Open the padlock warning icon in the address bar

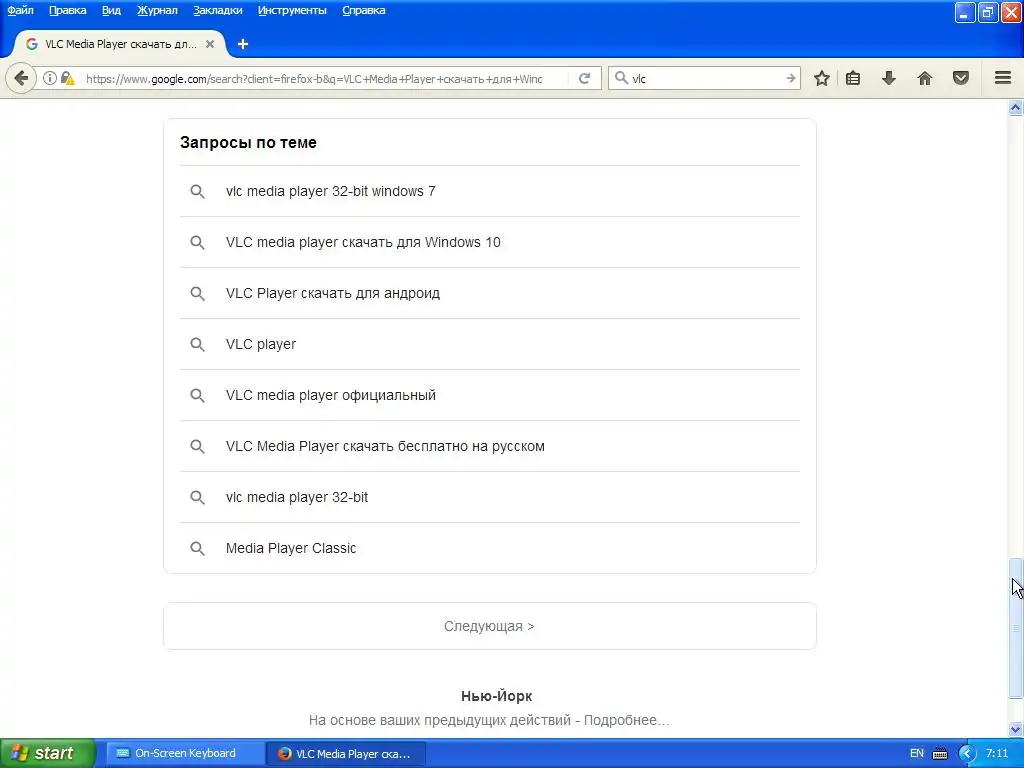pyautogui.click(x=67, y=78)
